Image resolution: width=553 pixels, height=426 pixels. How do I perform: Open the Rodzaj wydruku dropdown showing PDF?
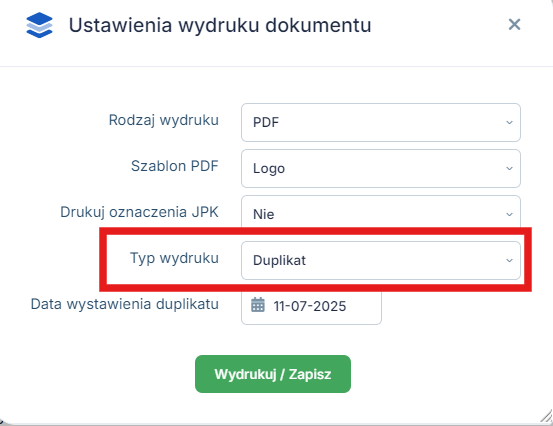coord(381,122)
